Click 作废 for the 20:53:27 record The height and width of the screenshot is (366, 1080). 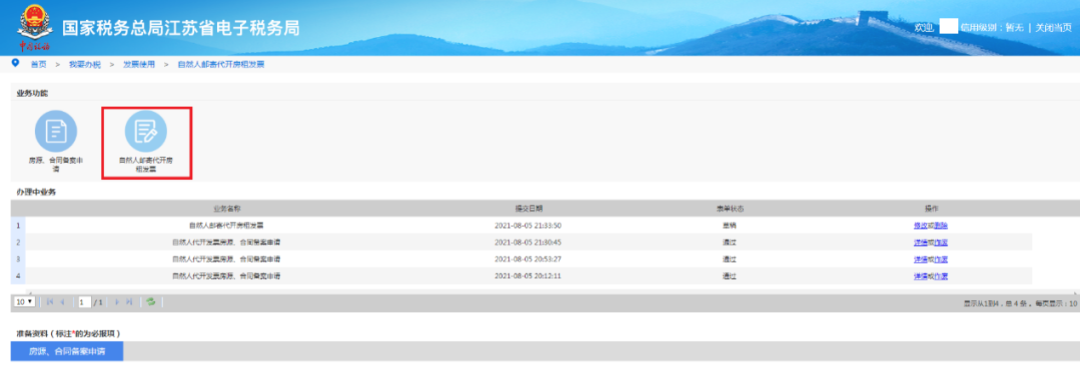[942, 259]
